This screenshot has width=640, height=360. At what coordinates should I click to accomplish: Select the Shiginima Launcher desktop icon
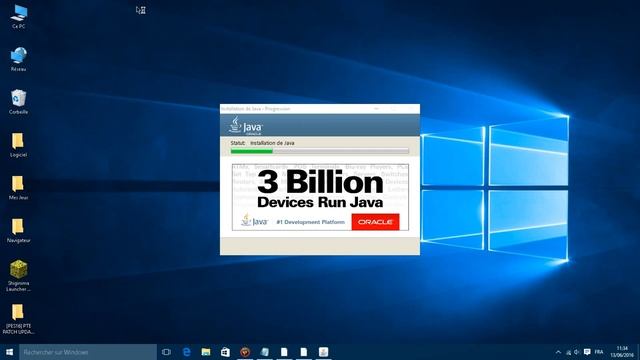(x=18, y=276)
